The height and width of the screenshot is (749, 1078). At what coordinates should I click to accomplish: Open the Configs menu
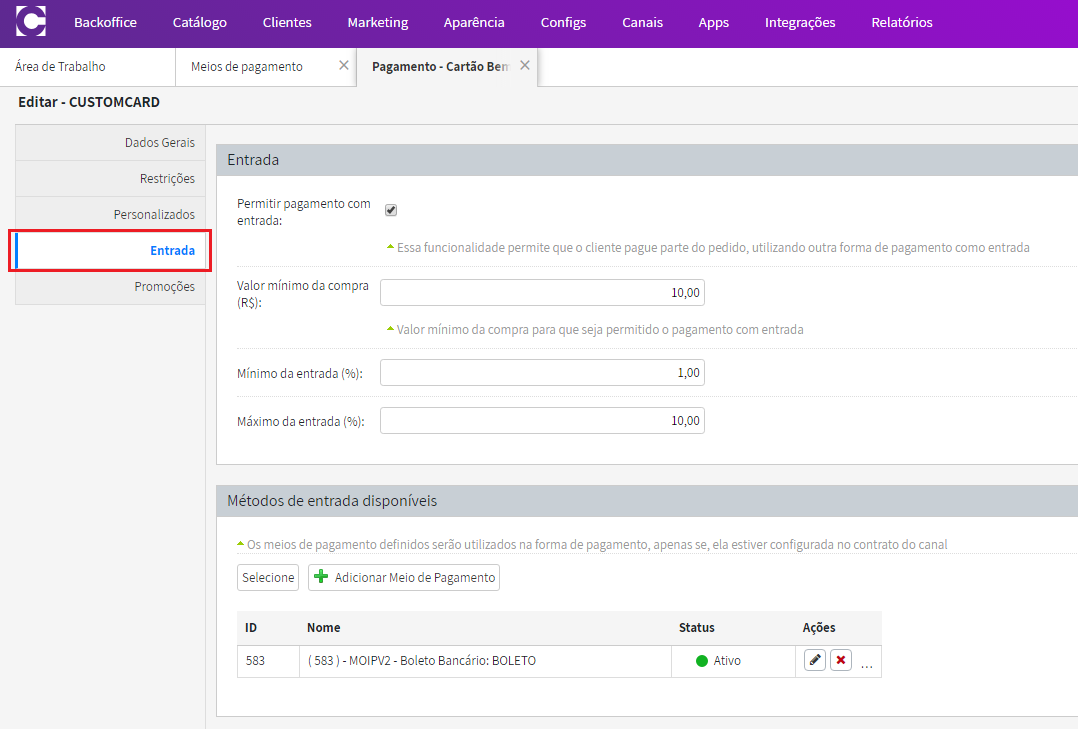[563, 23]
